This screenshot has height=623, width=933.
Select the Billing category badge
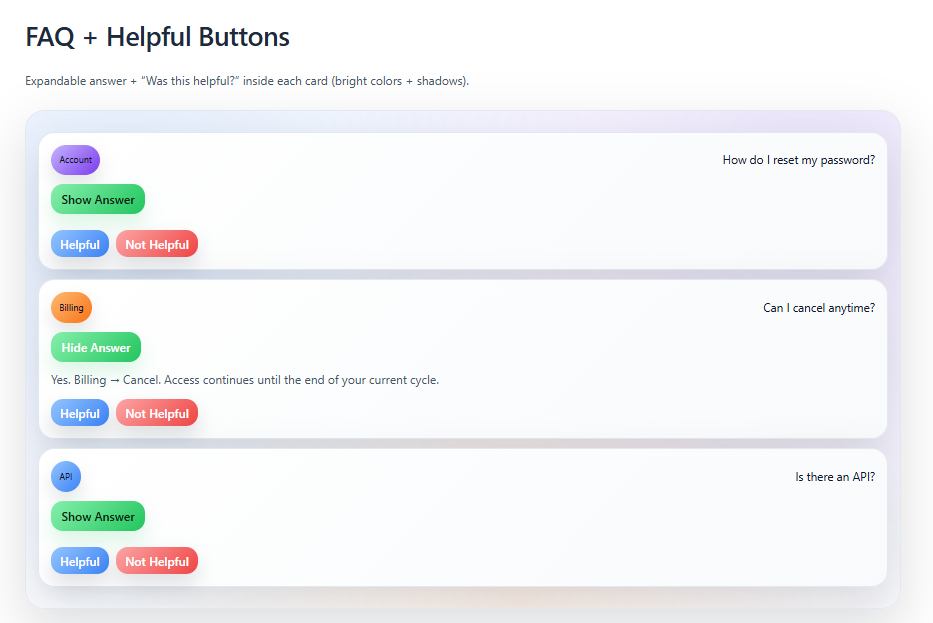(x=71, y=307)
